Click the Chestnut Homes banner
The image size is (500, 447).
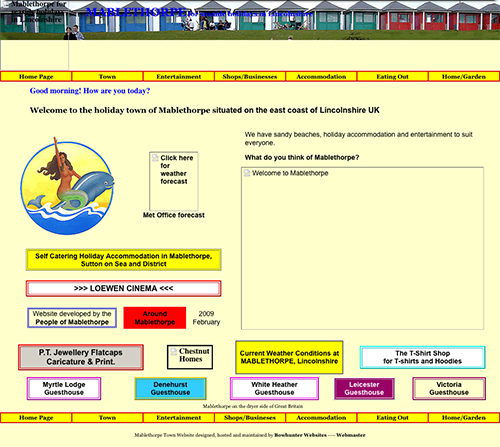tap(190, 357)
